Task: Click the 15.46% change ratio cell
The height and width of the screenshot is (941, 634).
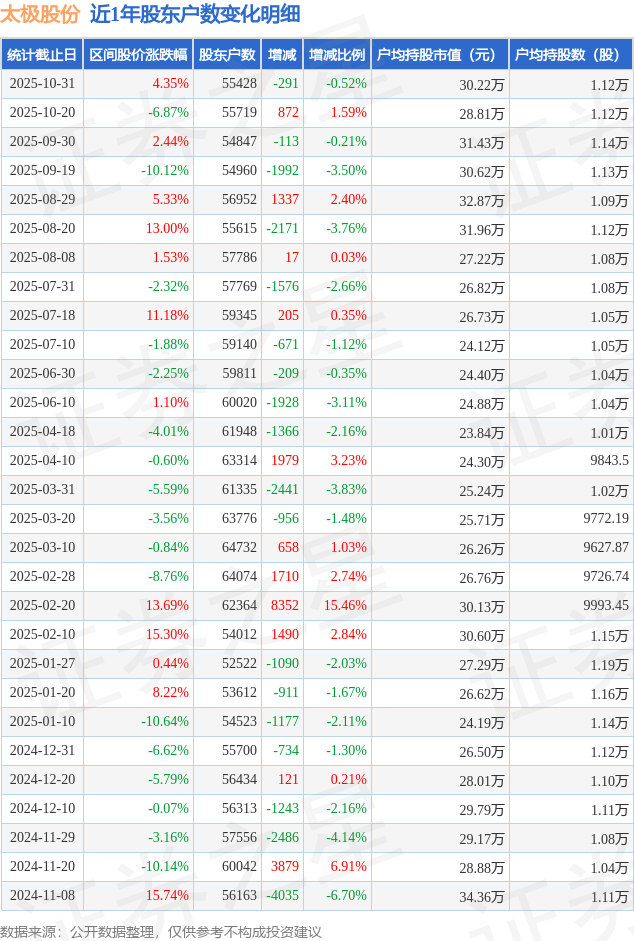Action: point(342,606)
